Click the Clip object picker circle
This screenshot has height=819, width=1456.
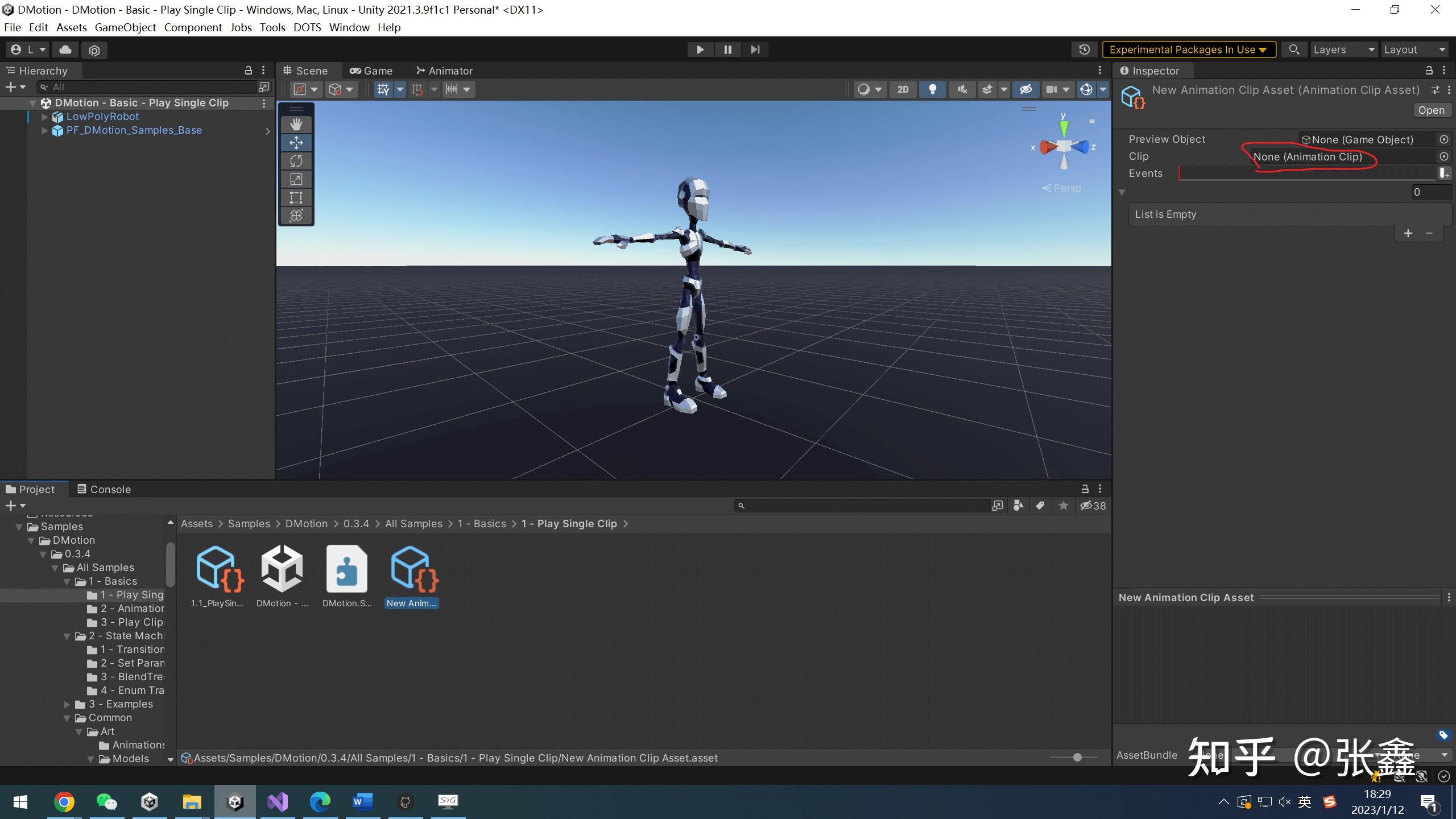(1443, 156)
